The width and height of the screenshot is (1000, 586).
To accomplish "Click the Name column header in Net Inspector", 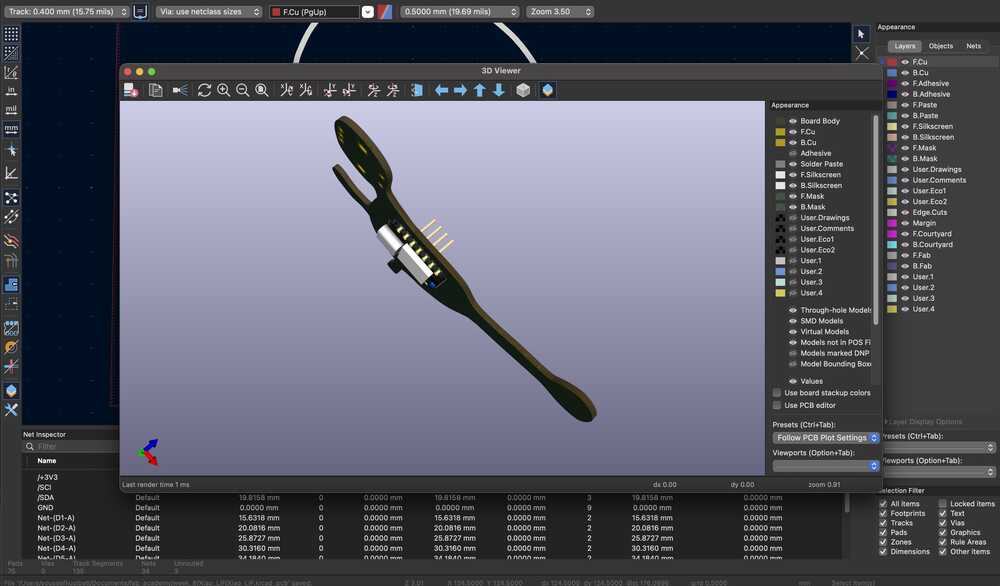I will (x=47, y=460).
